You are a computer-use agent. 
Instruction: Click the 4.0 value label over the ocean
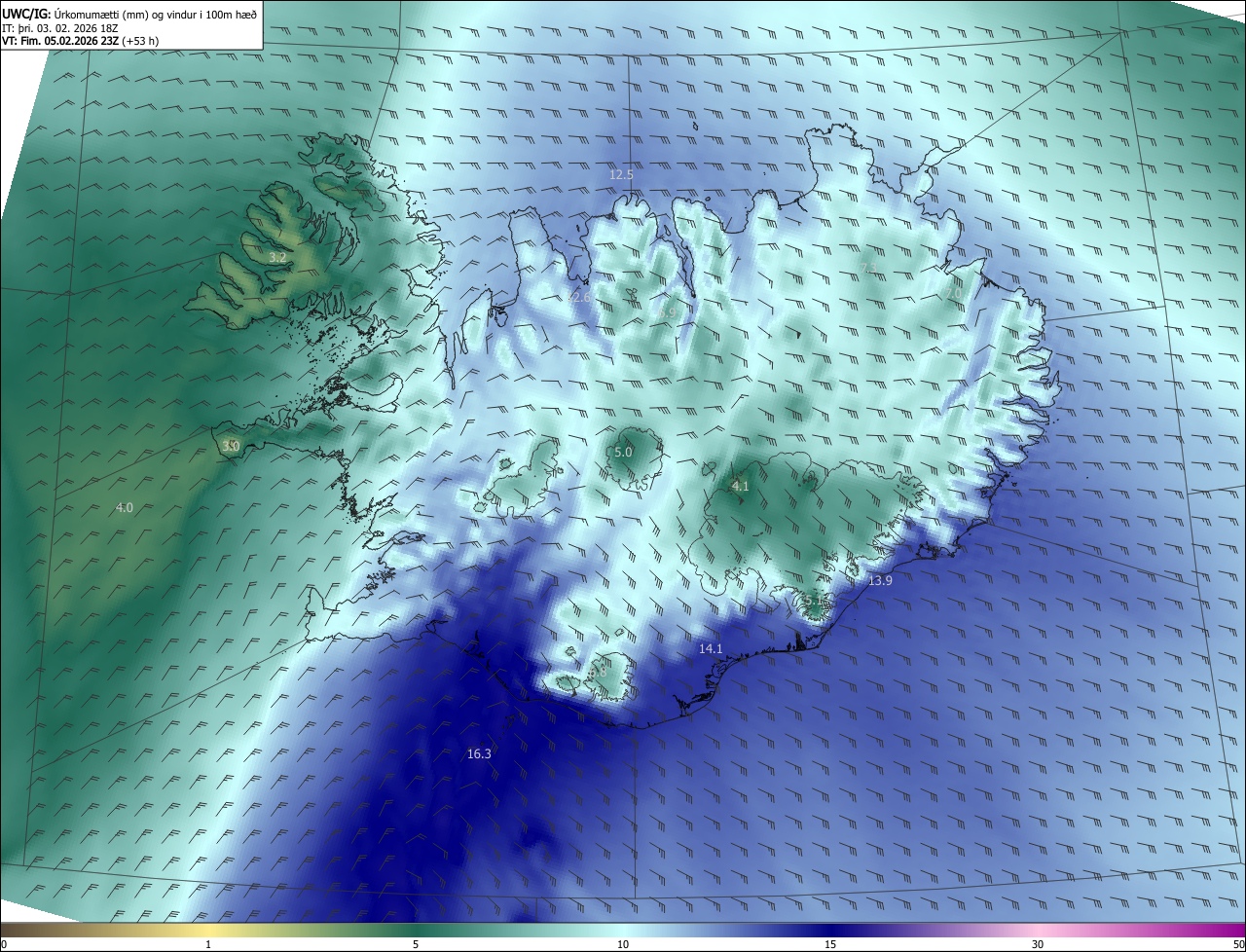tap(125, 507)
